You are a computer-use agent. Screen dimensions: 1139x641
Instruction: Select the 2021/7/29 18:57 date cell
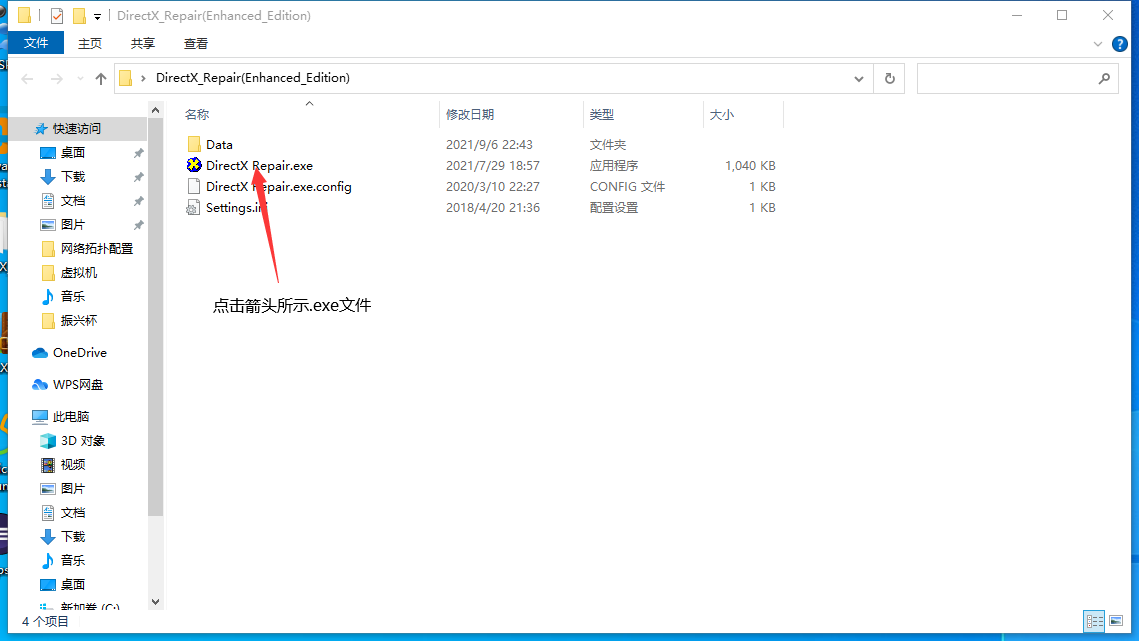point(493,166)
